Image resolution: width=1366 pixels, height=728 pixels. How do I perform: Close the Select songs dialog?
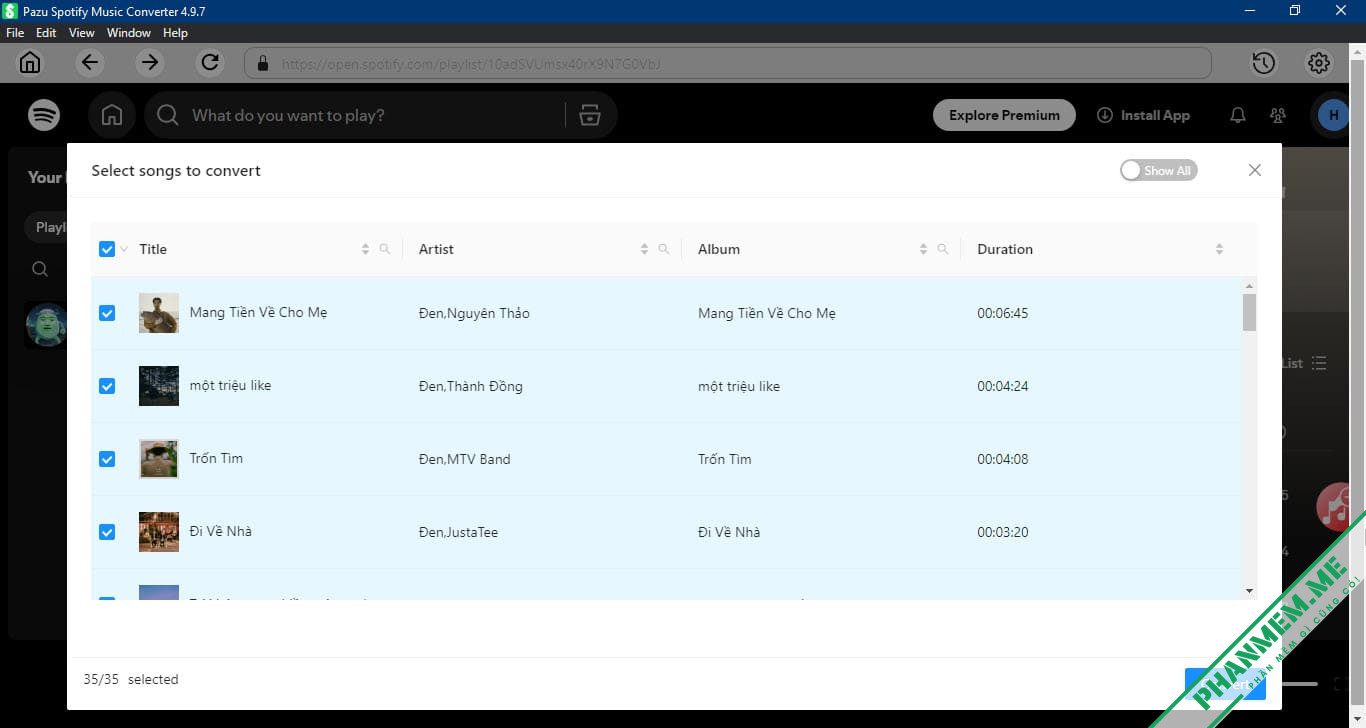point(1255,170)
